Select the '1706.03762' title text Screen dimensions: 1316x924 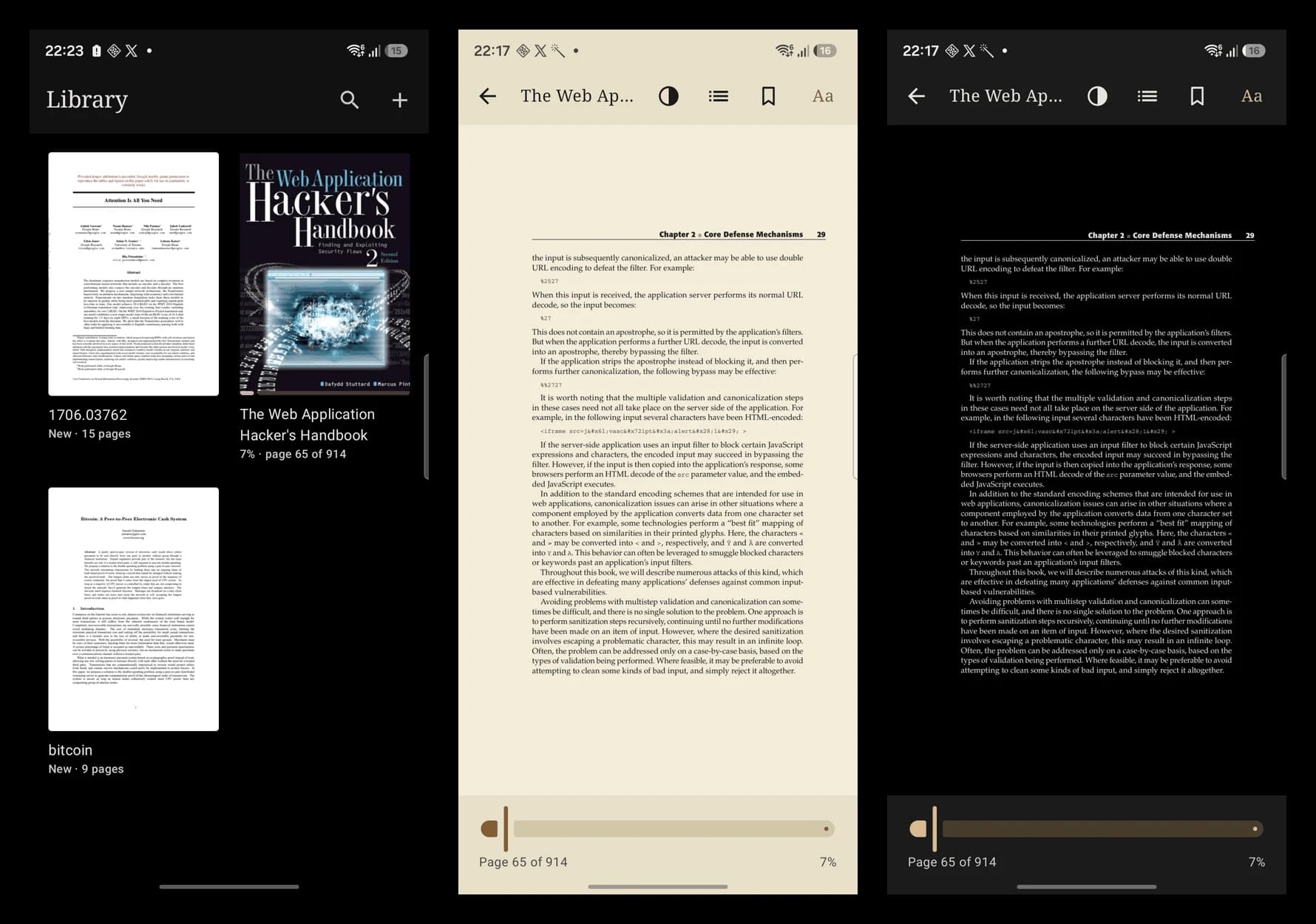click(88, 415)
